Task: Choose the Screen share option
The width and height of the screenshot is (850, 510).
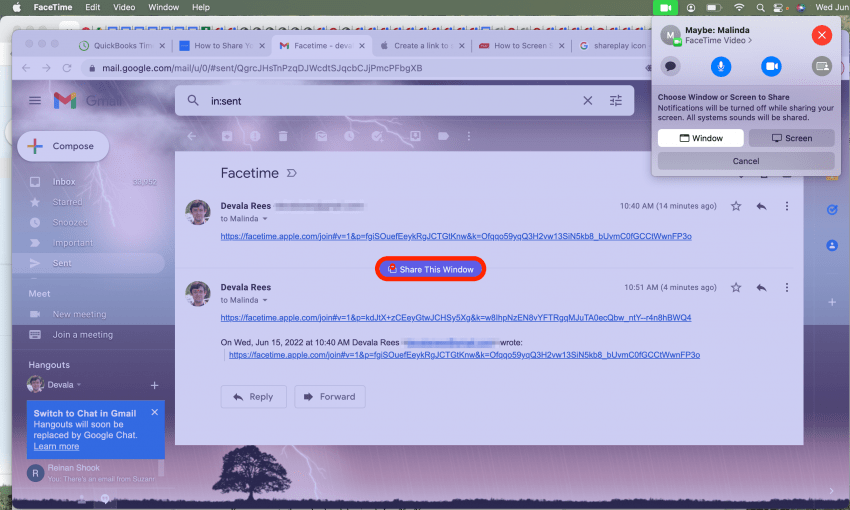Action: 791,138
